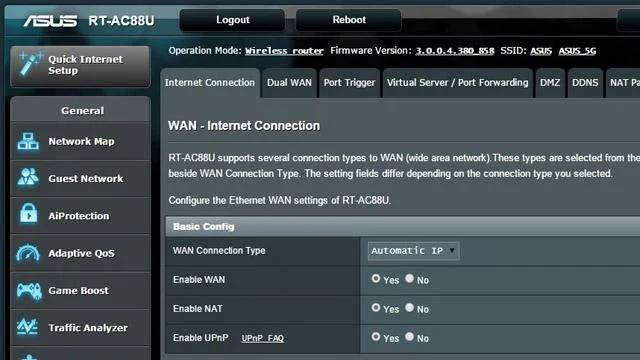Open the Port Trigger tab

(x=349, y=83)
